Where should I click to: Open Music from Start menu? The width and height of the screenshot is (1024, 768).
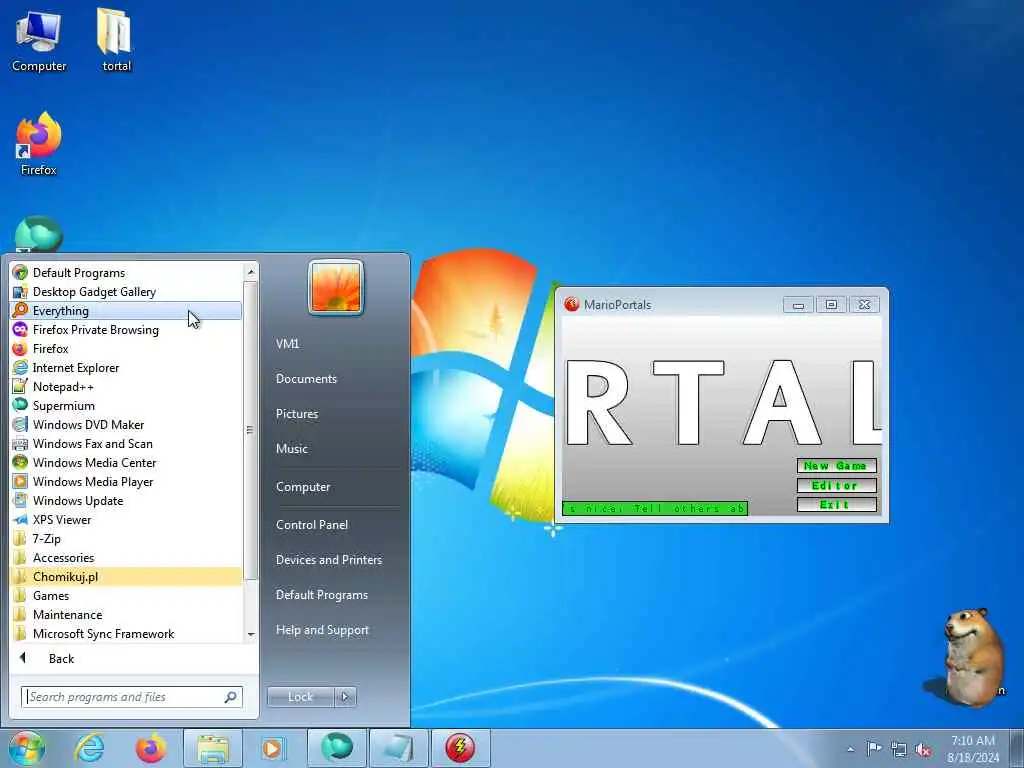(291, 449)
